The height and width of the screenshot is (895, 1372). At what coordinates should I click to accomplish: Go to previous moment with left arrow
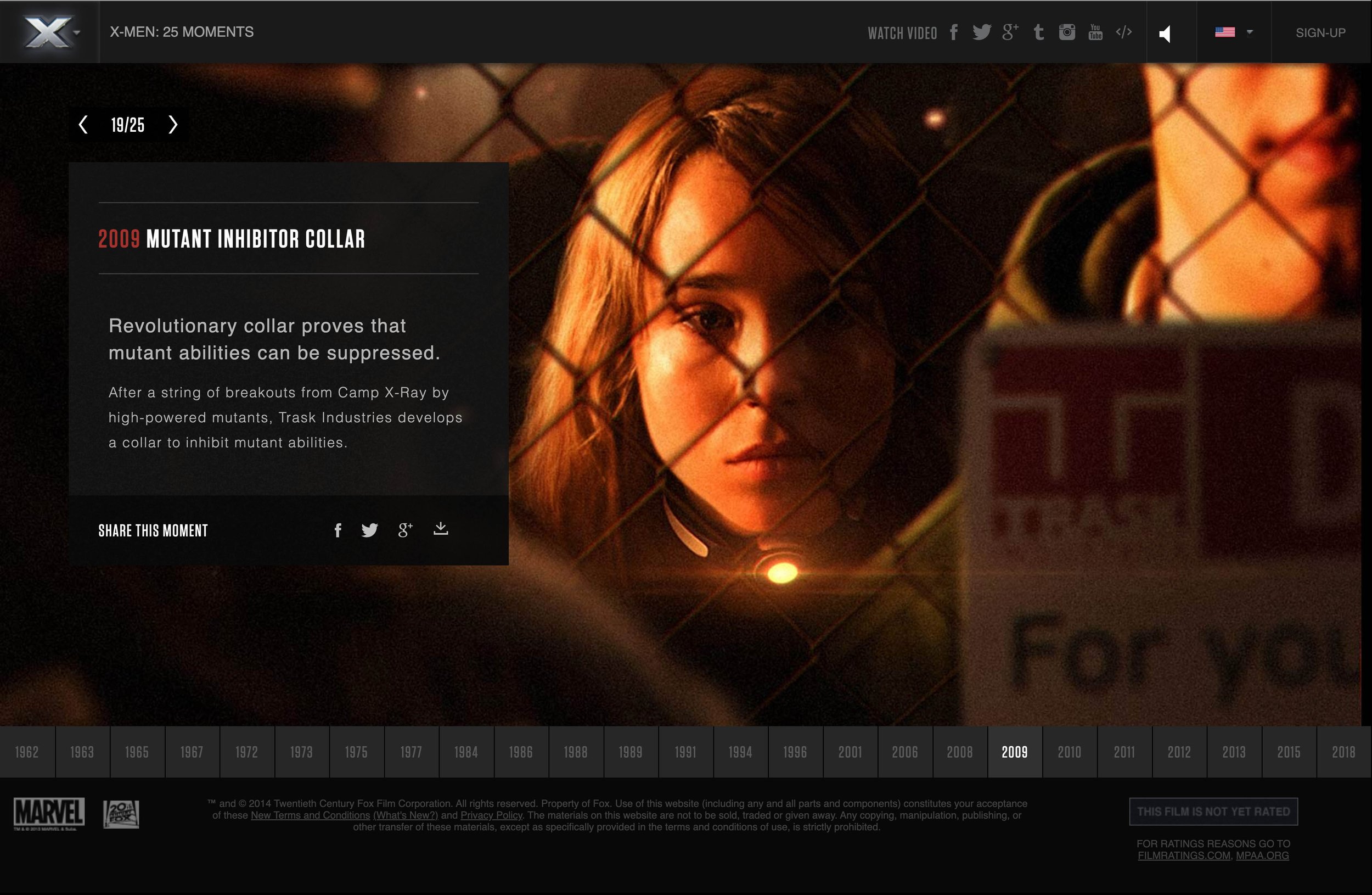(x=83, y=125)
